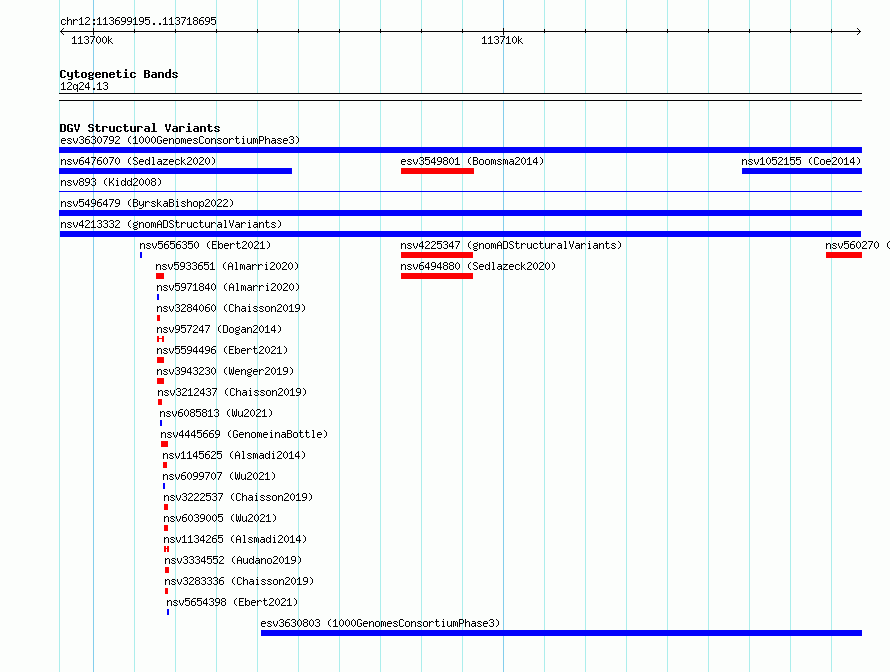Click the esv3630792 1000GenomesConsortiumPhase3 label
Image resolution: width=890 pixels, height=672 pixels.
tap(180, 140)
